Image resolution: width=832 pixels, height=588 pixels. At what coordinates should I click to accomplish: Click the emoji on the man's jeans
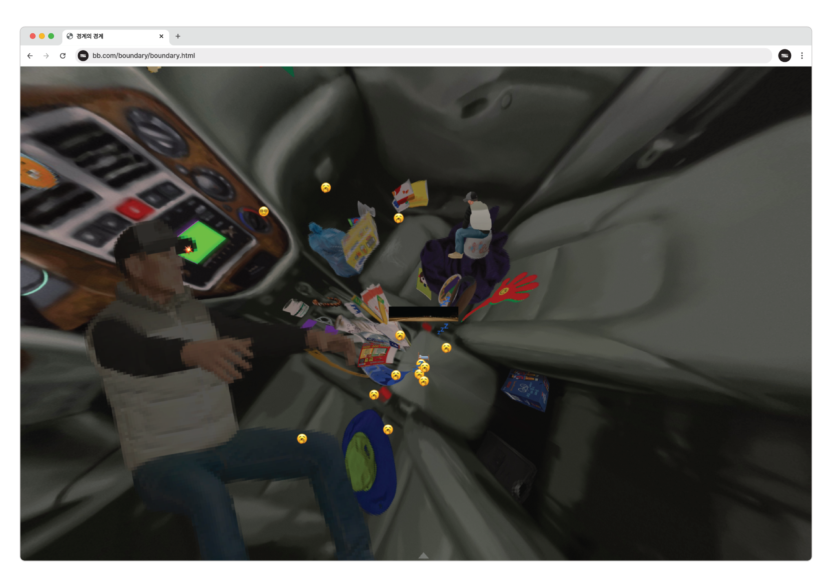tap(301, 438)
